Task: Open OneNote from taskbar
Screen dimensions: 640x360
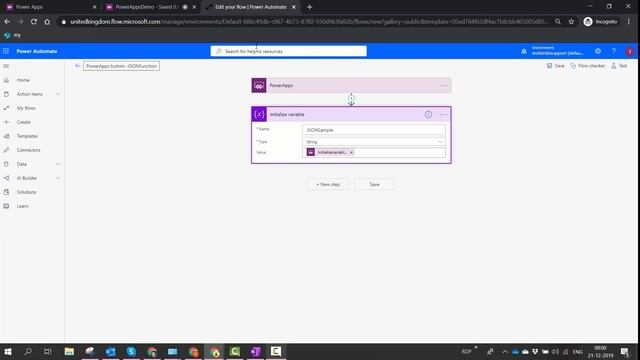Action: [x=255, y=351]
